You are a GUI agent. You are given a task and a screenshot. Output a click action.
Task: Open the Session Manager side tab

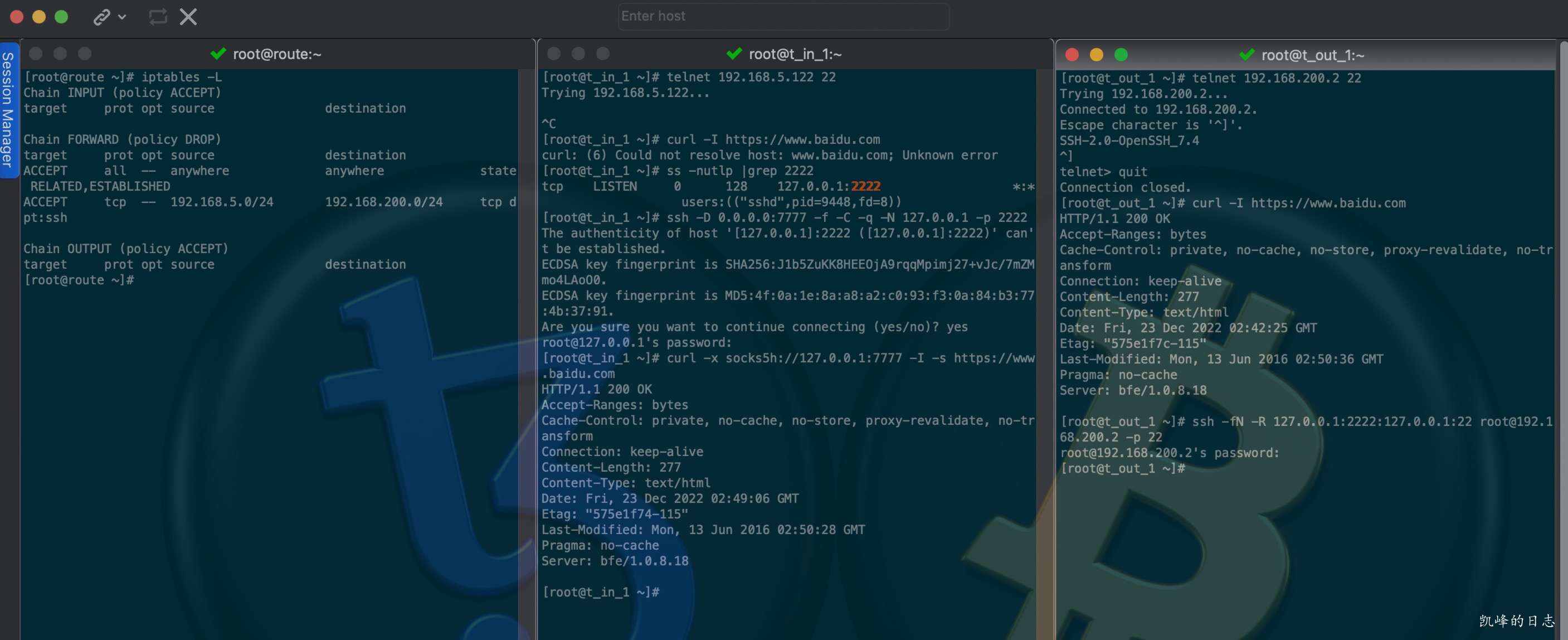pos(8,110)
